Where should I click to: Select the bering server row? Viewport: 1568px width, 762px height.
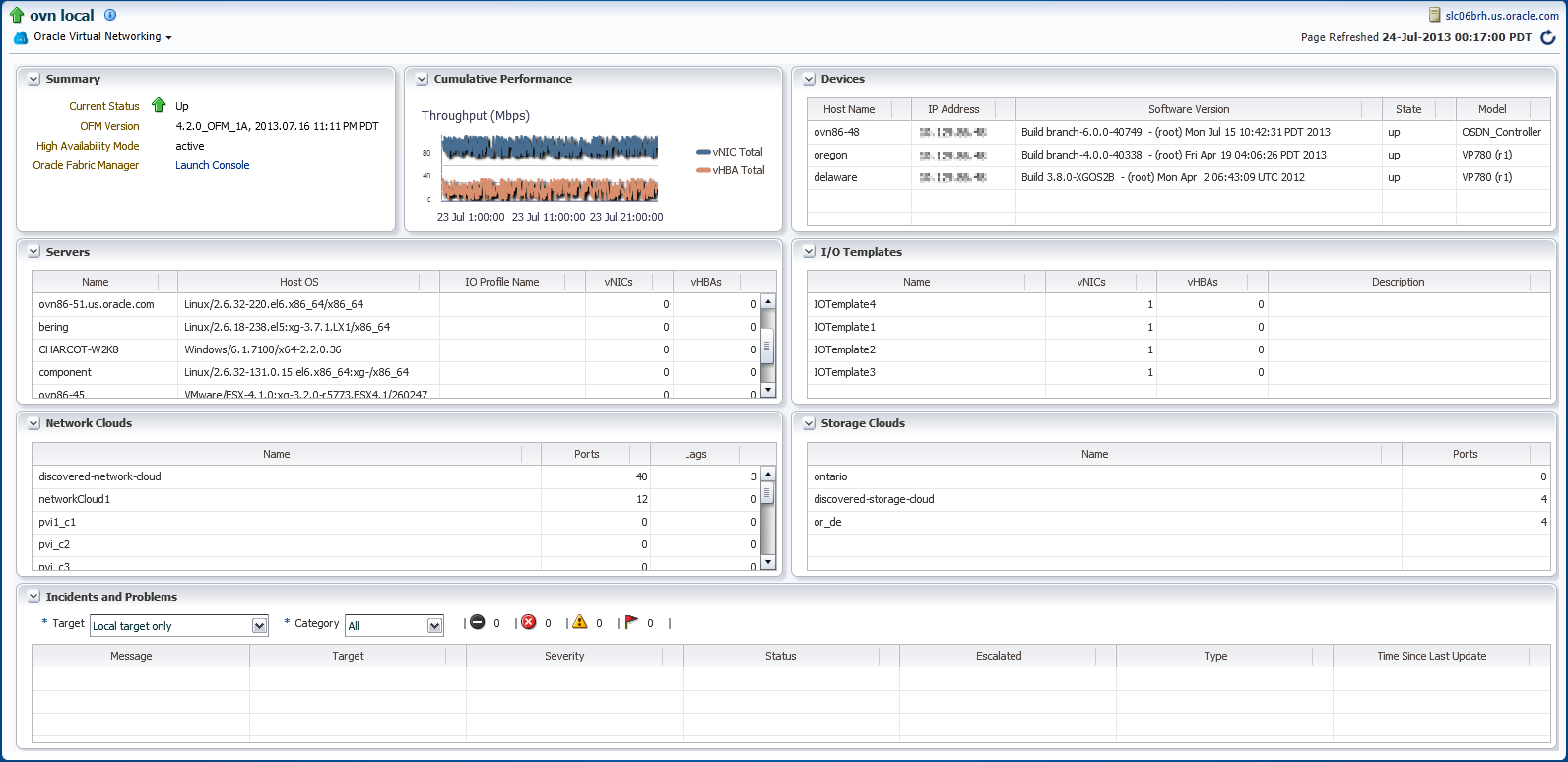click(397, 327)
